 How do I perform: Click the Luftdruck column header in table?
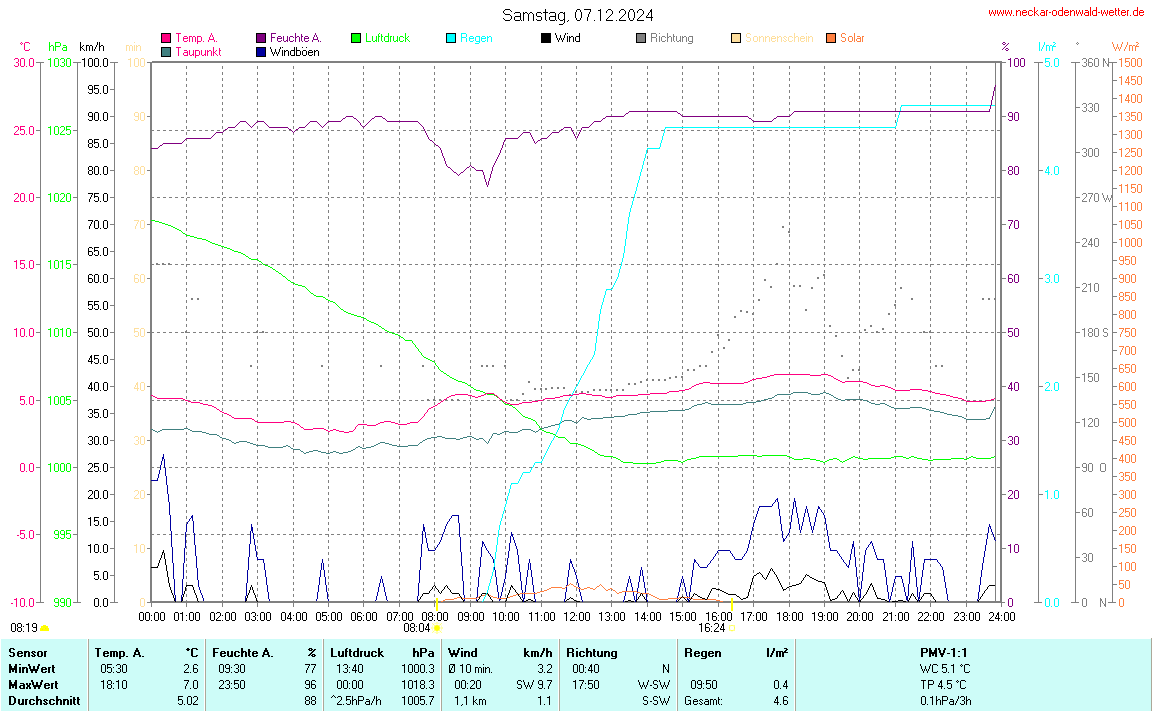(356, 653)
